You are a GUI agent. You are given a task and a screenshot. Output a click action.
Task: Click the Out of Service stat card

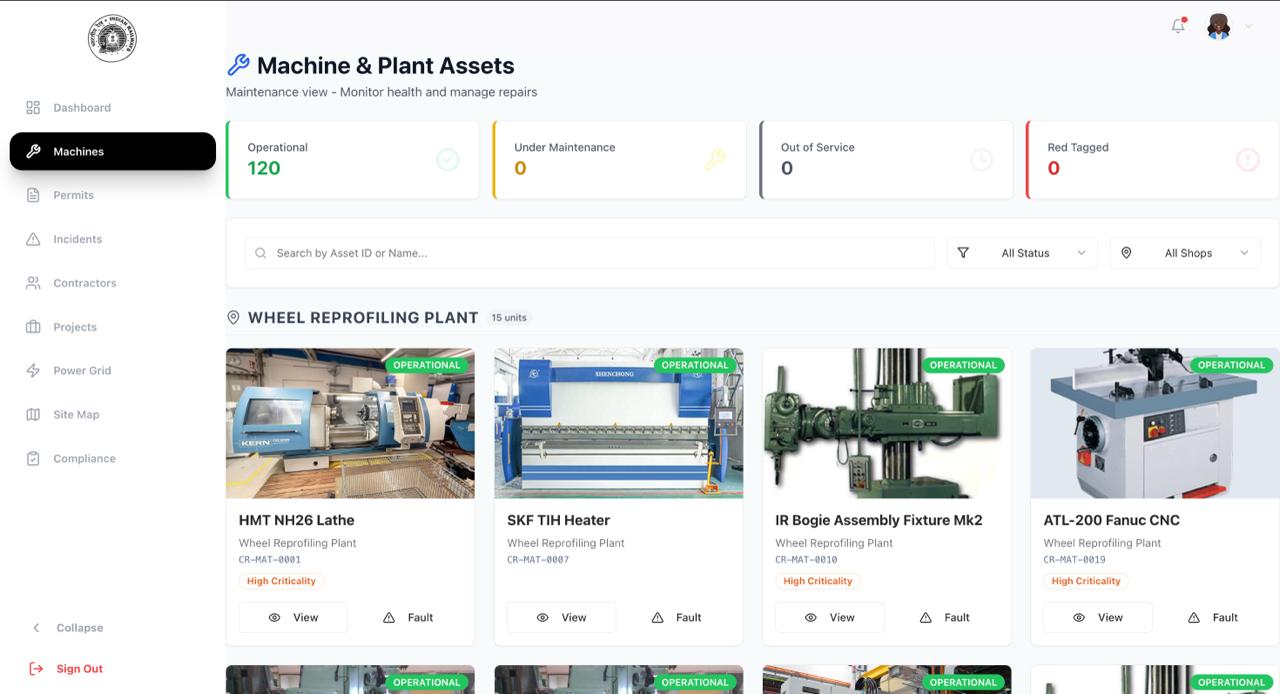pos(886,160)
